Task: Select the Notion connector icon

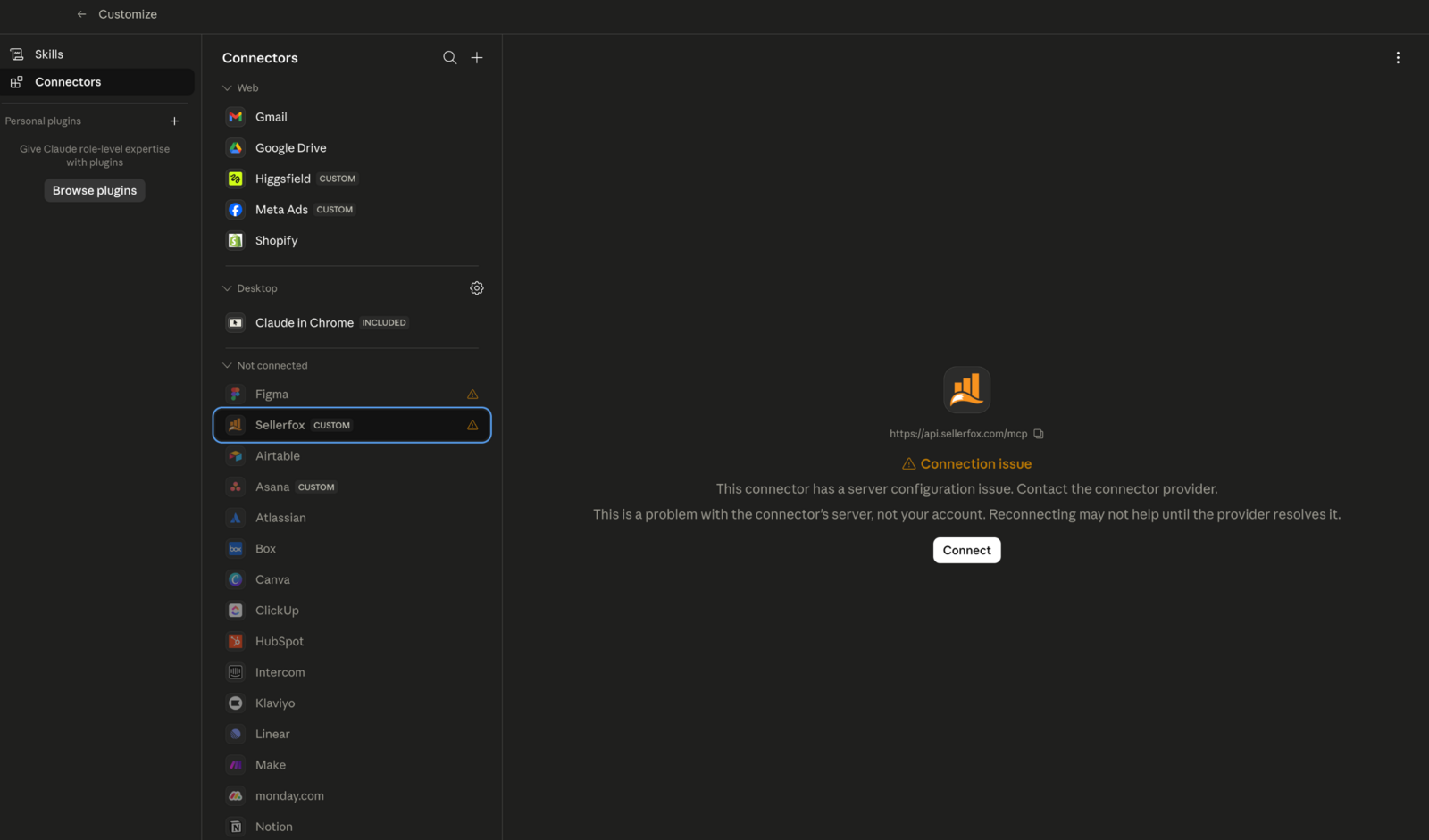Action: pos(236,827)
